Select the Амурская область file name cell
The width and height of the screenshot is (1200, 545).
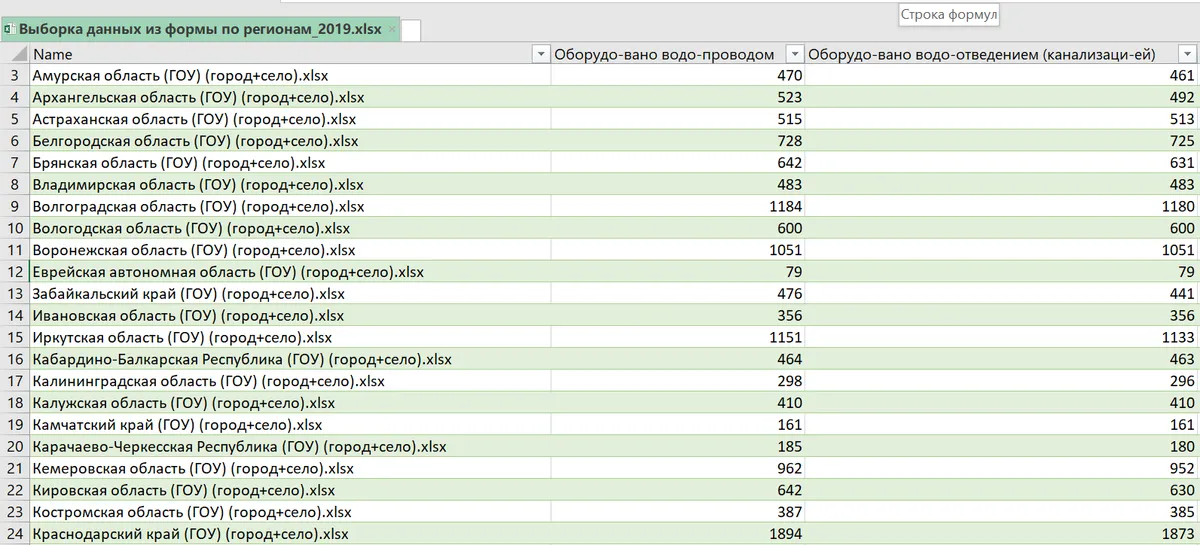pos(290,75)
